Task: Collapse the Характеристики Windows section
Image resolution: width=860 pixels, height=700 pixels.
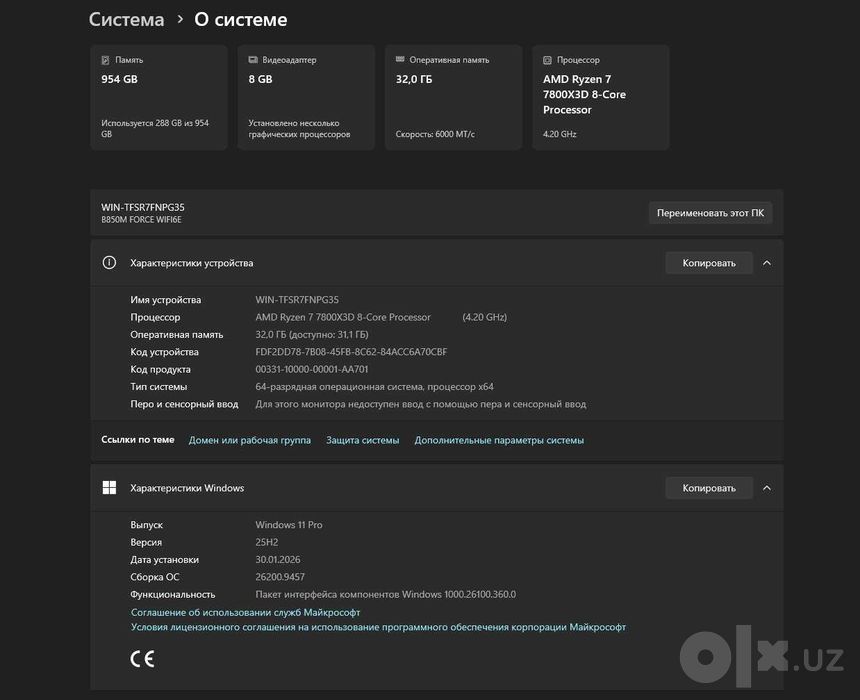Action: coord(767,488)
